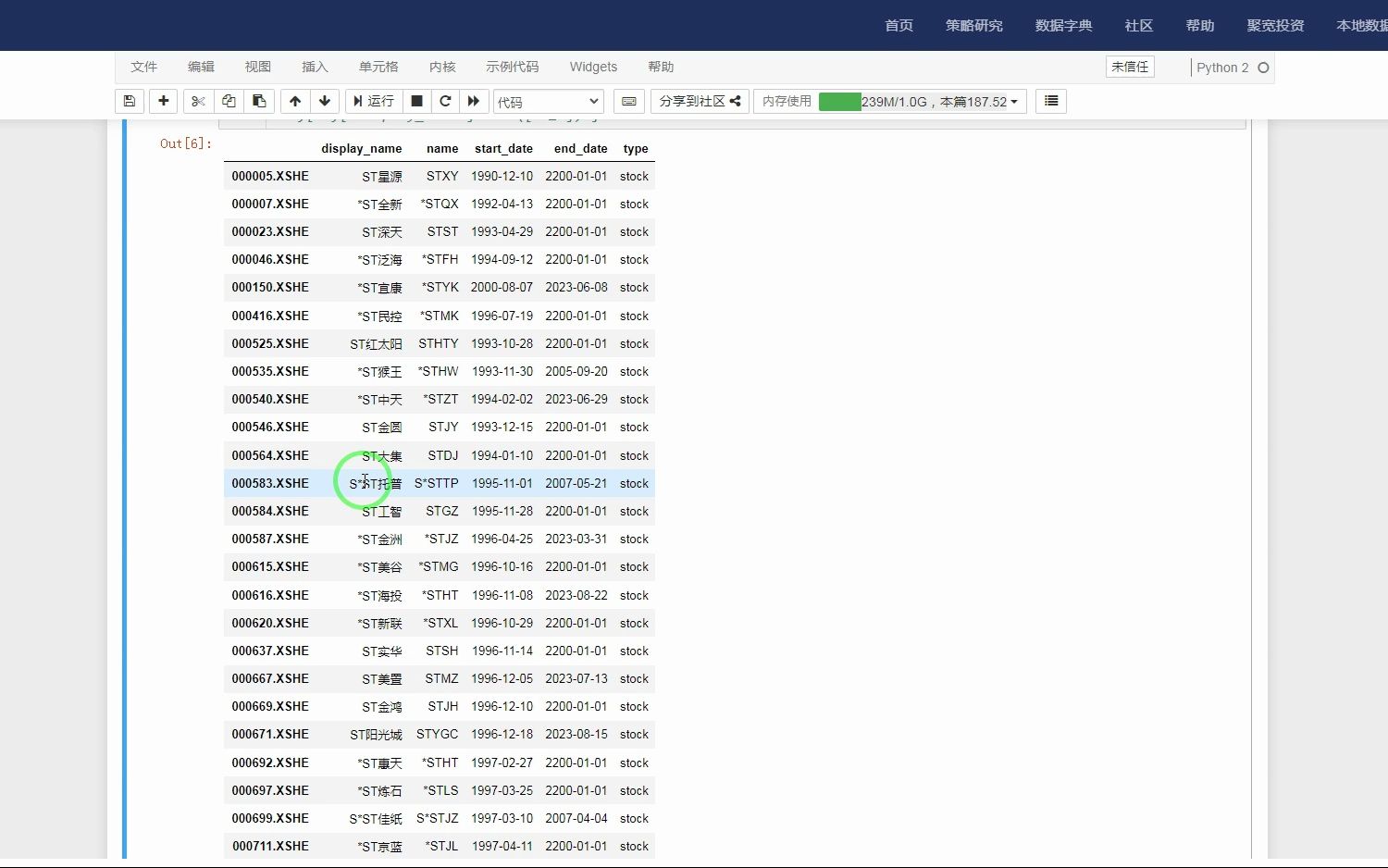1388x868 pixels.
Task: Restart the kernel with the circular arrow icon
Action: click(x=445, y=101)
